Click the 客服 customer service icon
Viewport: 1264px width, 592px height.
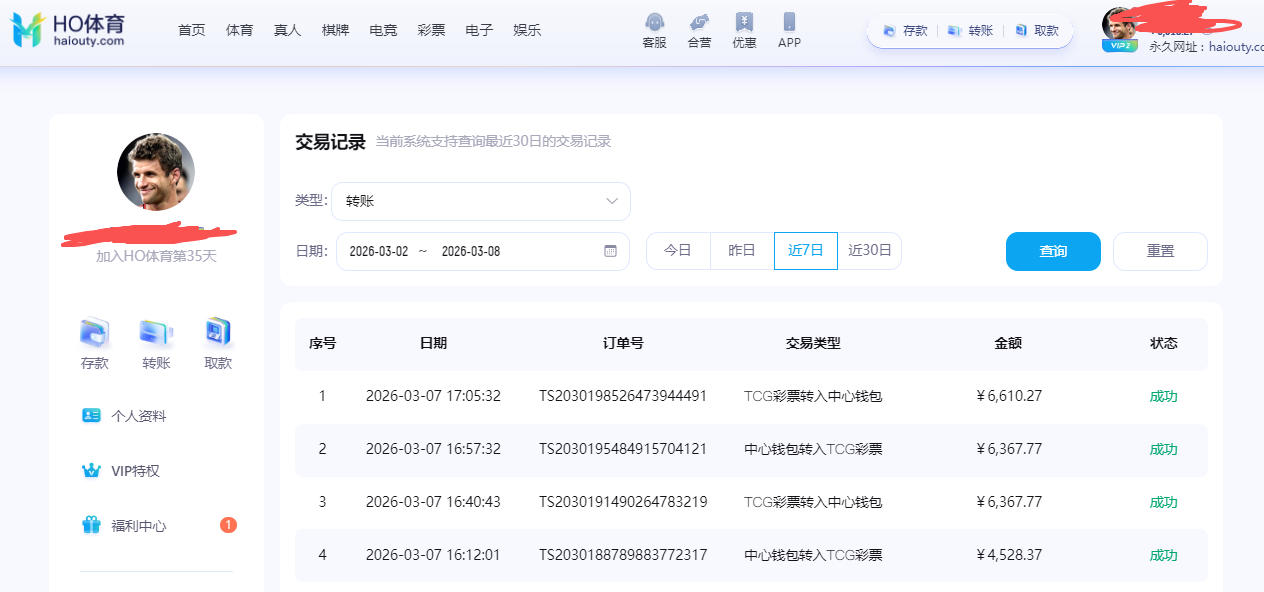click(654, 23)
